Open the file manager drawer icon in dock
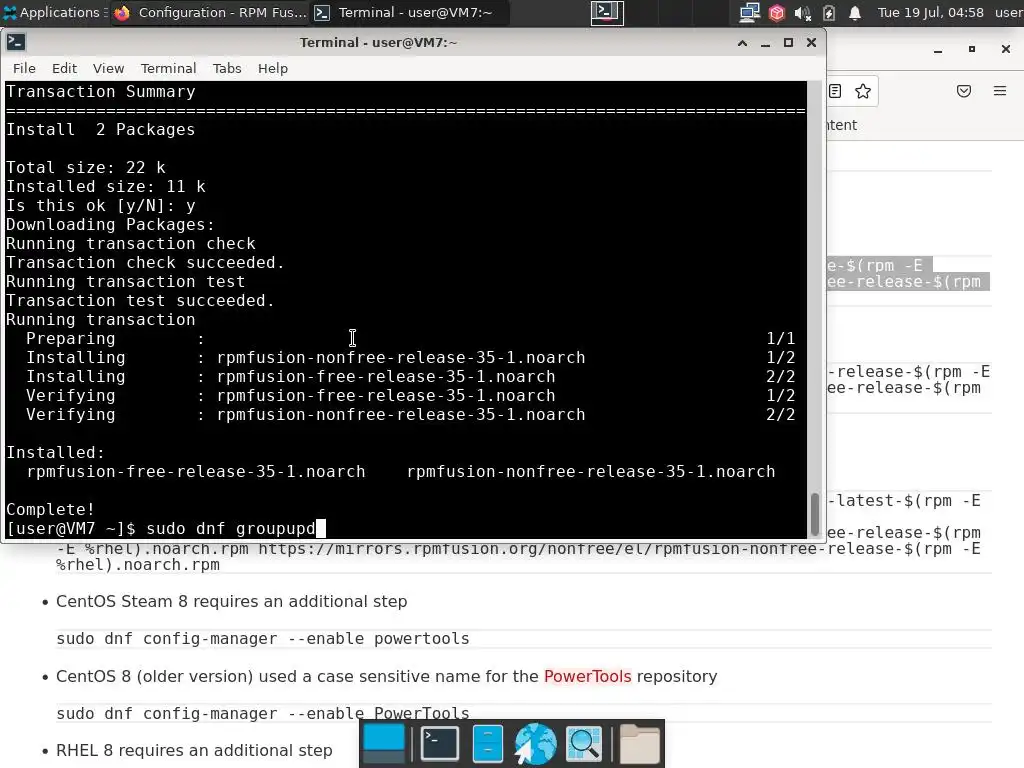 pos(487,744)
